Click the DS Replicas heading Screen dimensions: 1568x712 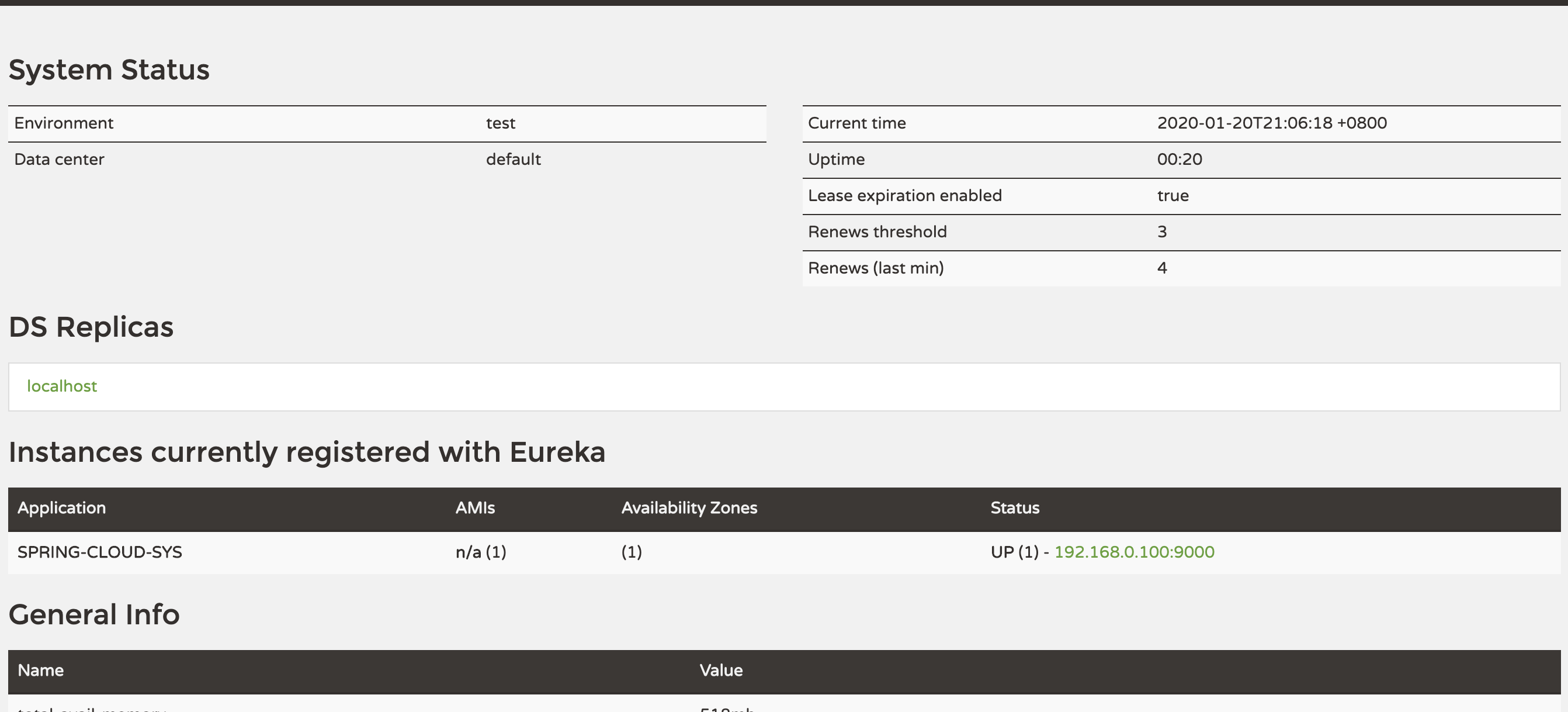pos(91,327)
